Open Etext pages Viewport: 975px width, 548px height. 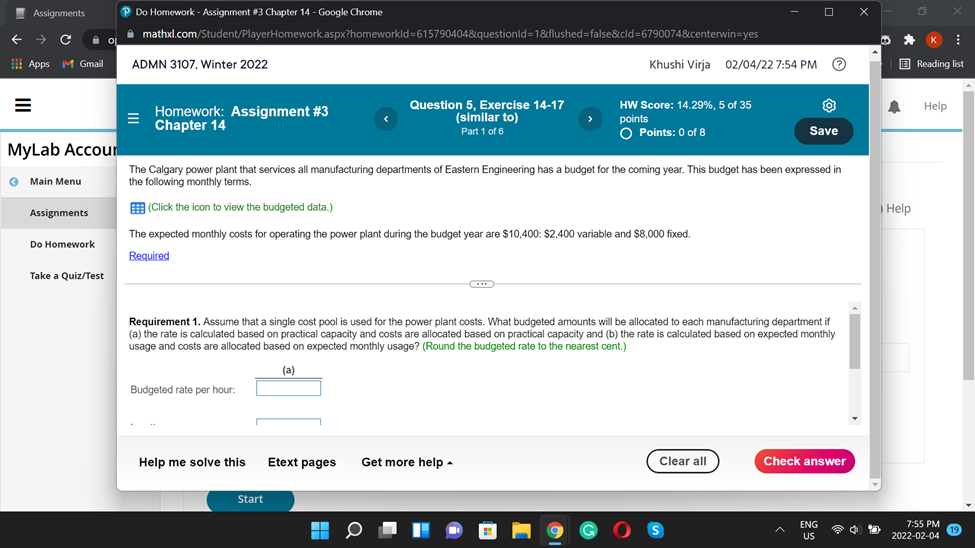click(302, 462)
